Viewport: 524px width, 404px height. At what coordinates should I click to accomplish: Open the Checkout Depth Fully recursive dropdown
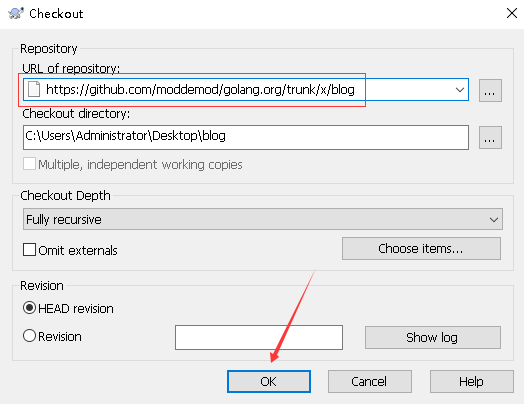pos(263,219)
